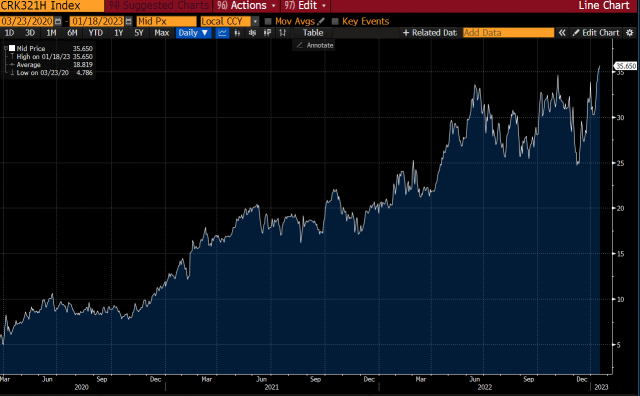This screenshot has height=396, width=640.
Task: Open the 96) Actions dropdown menu
Action: coord(246,6)
